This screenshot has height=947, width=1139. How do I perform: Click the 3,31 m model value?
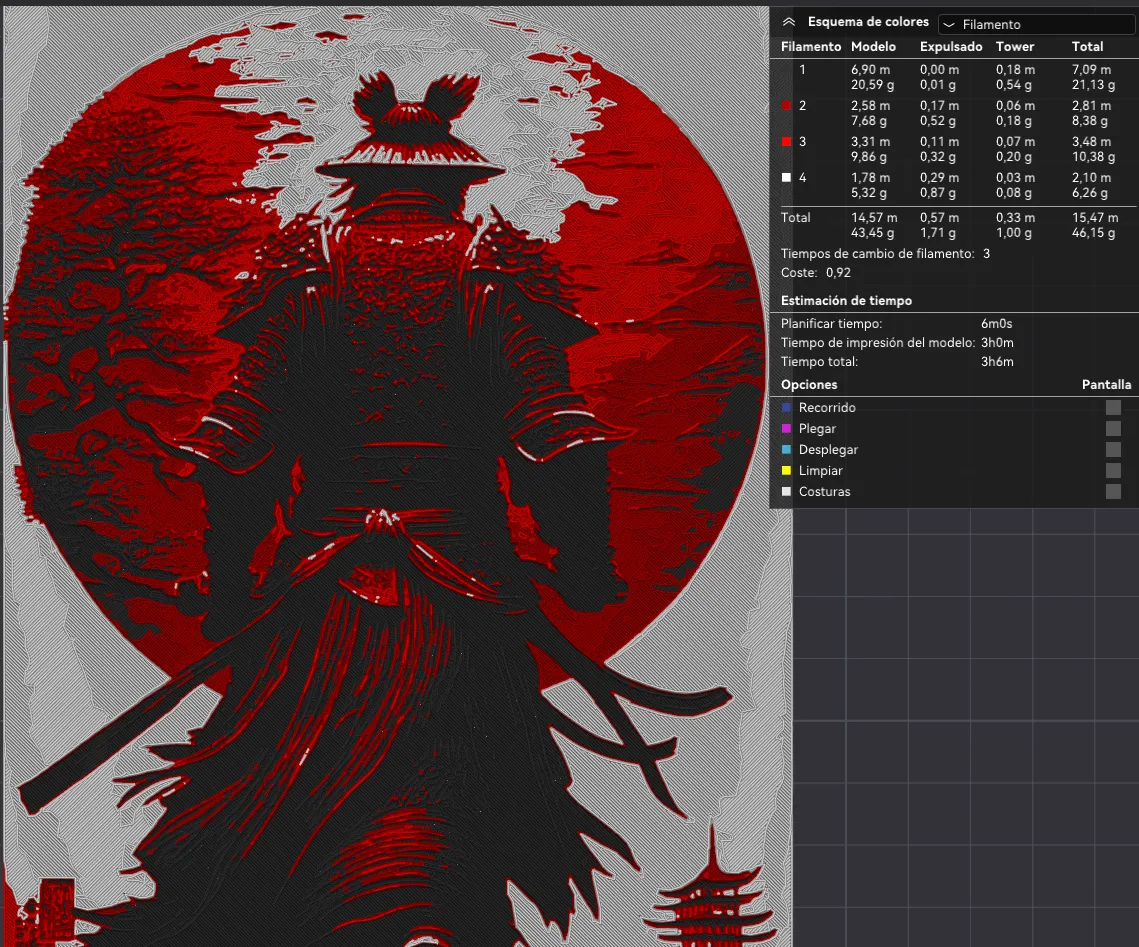point(870,142)
